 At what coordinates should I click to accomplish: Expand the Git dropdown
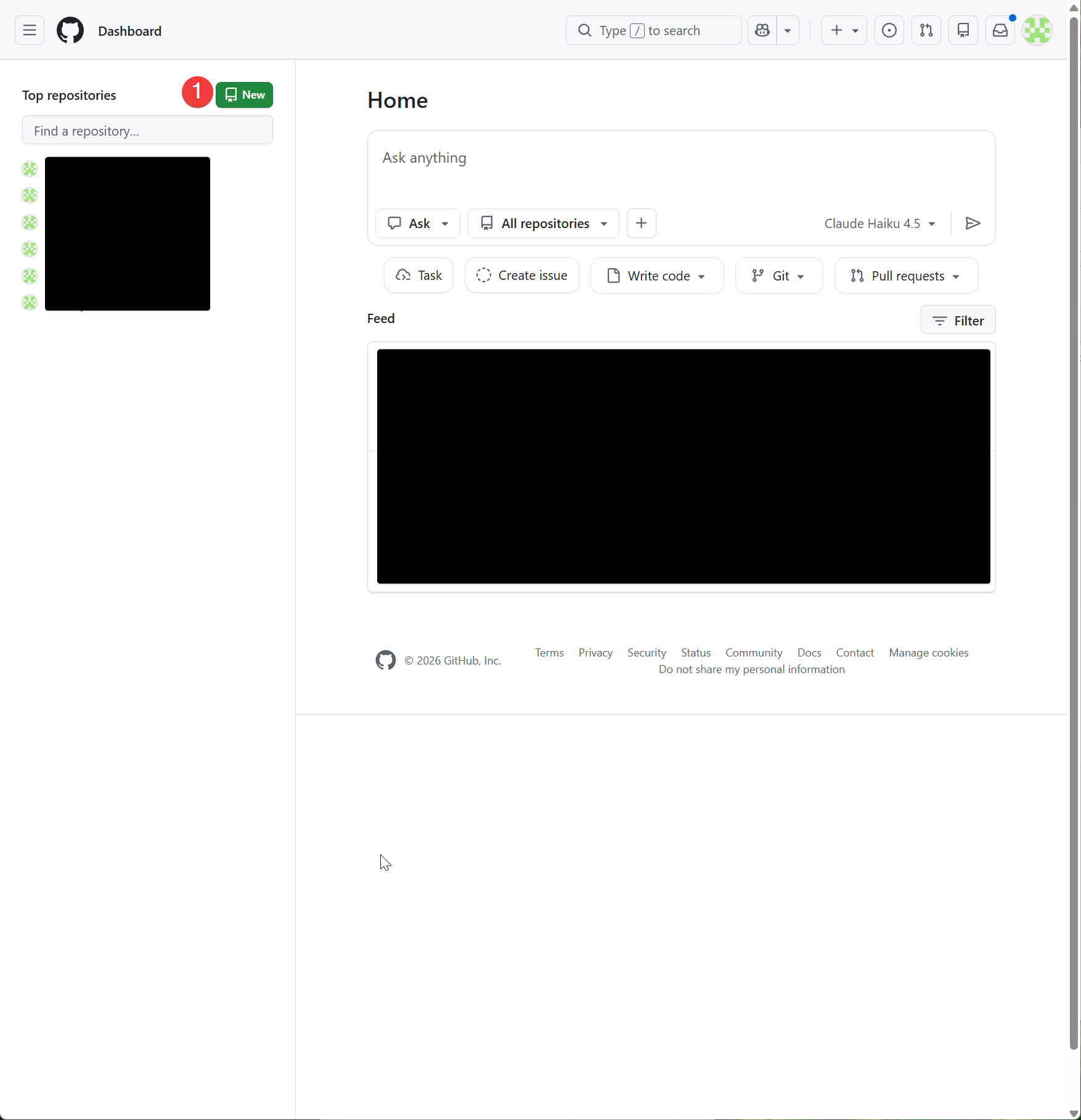coord(778,276)
